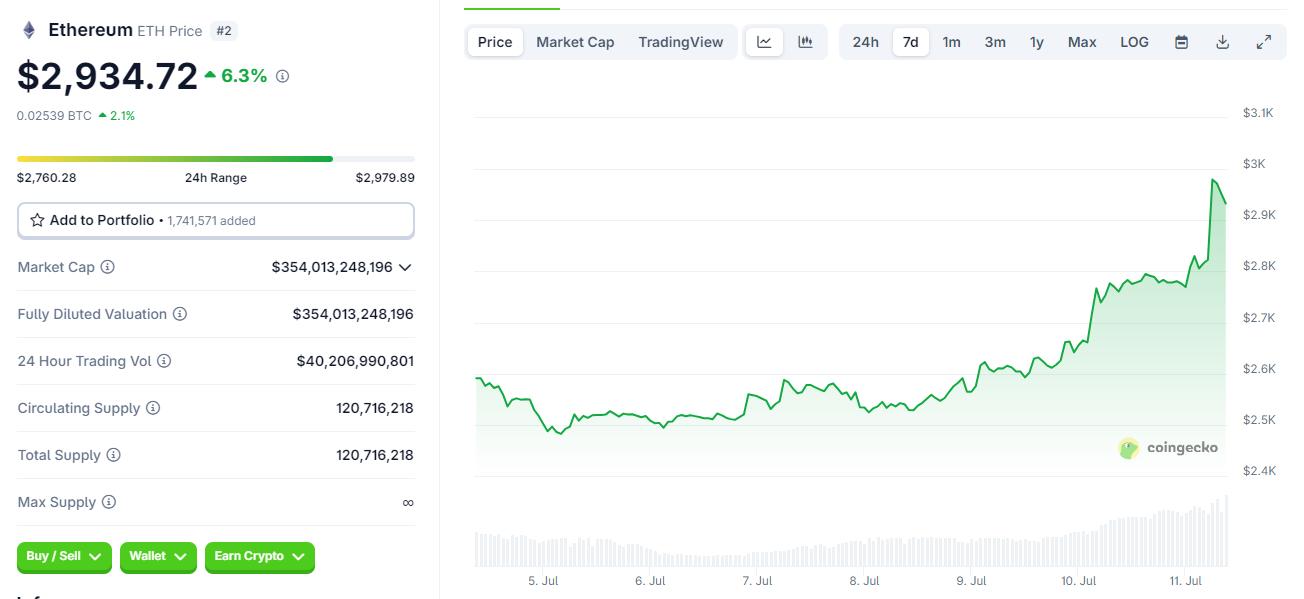Viewport: 1304px width, 599px height.
Task: Click the 24h Range price bar
Action: tap(215, 158)
